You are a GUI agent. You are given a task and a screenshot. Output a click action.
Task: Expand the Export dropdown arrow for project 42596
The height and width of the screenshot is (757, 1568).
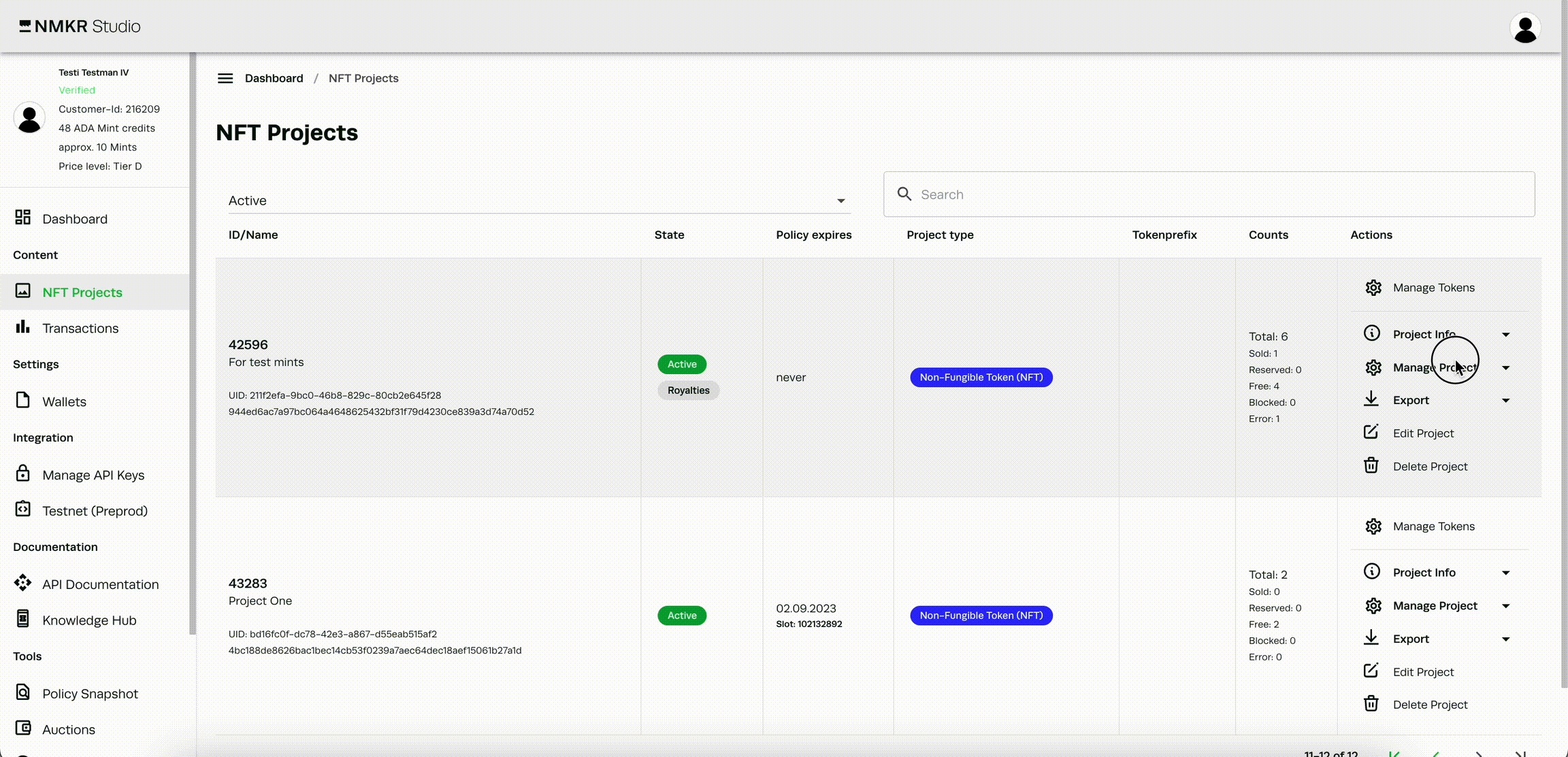tap(1506, 401)
